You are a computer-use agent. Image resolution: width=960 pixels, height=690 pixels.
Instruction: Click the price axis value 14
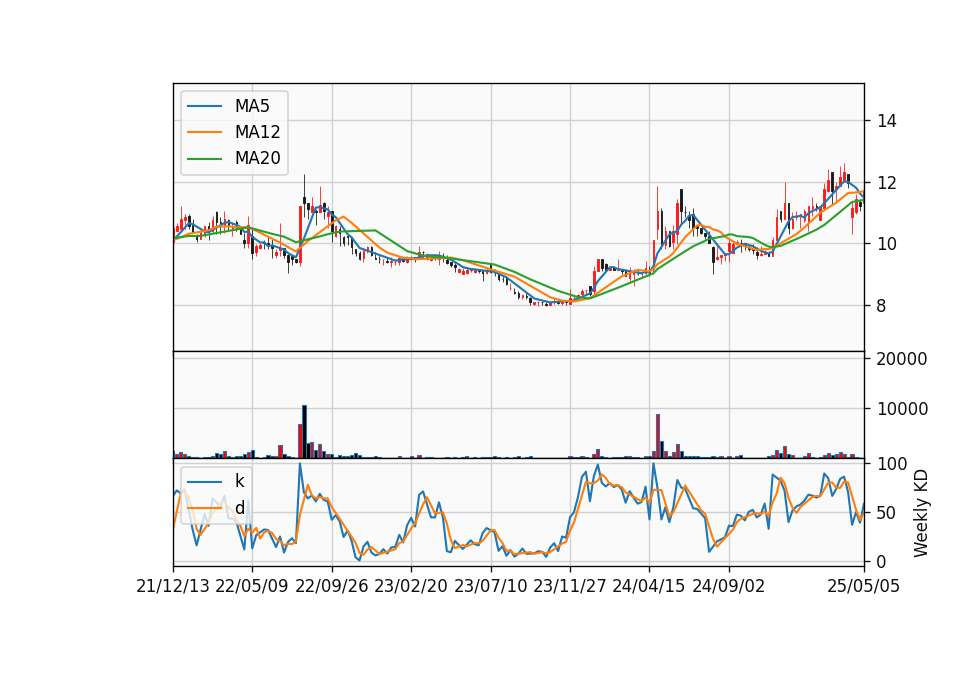click(x=887, y=121)
